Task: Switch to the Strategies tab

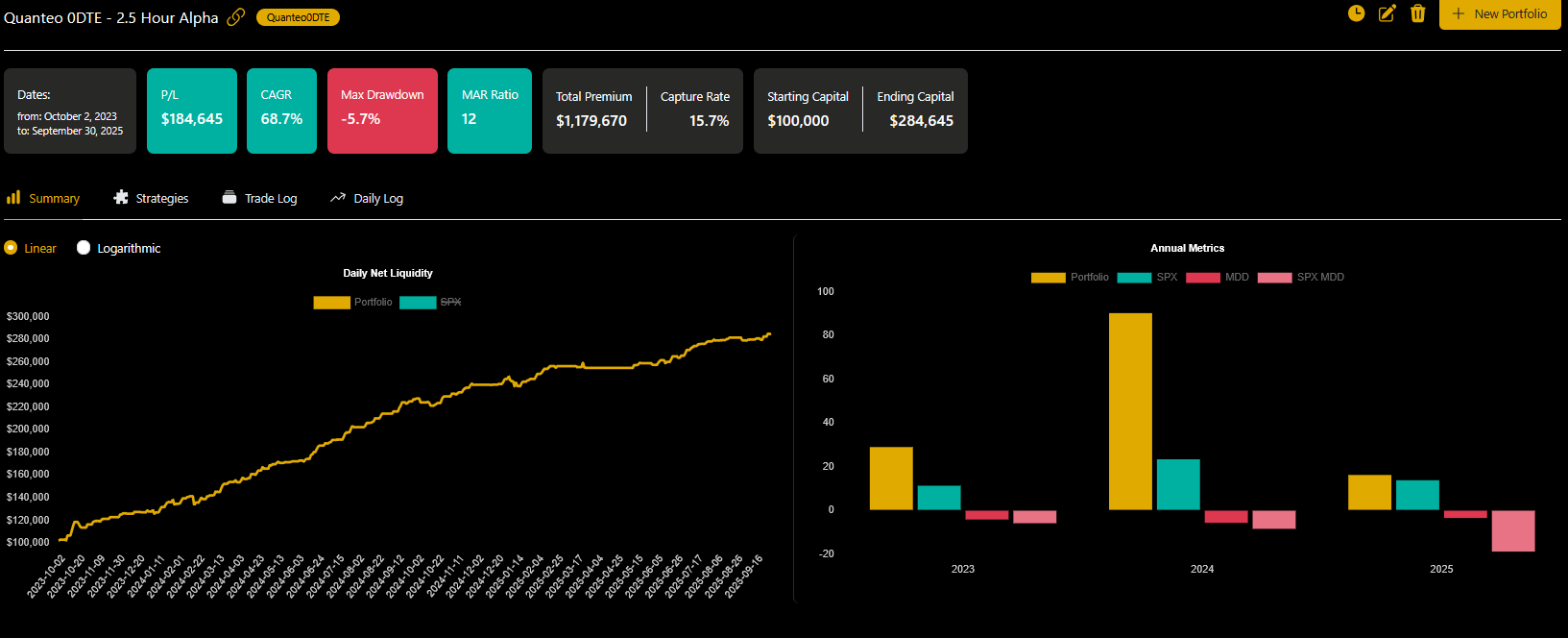Action: (x=161, y=199)
